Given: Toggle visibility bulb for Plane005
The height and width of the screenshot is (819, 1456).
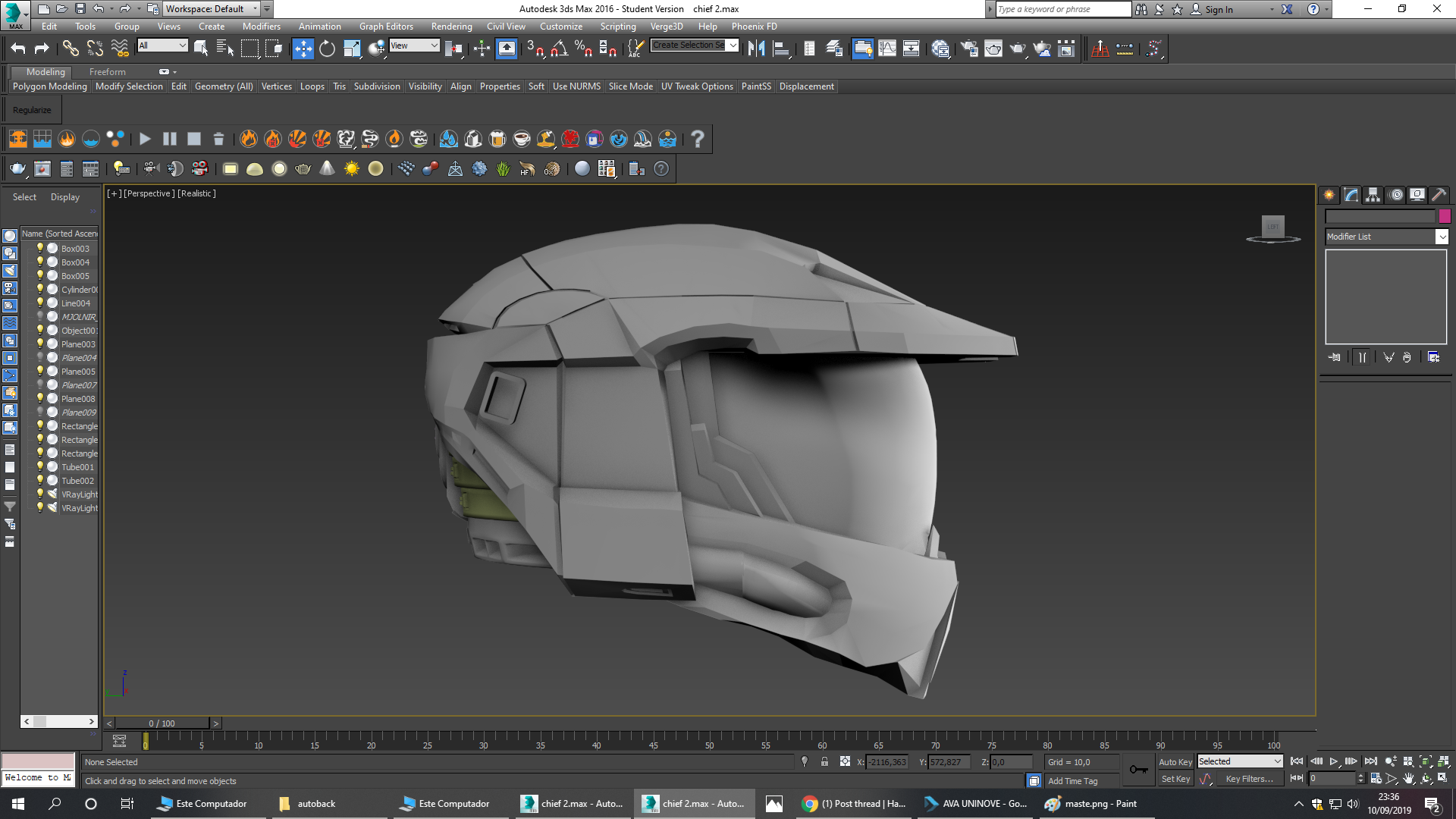Looking at the screenshot, I should pyautogui.click(x=40, y=371).
